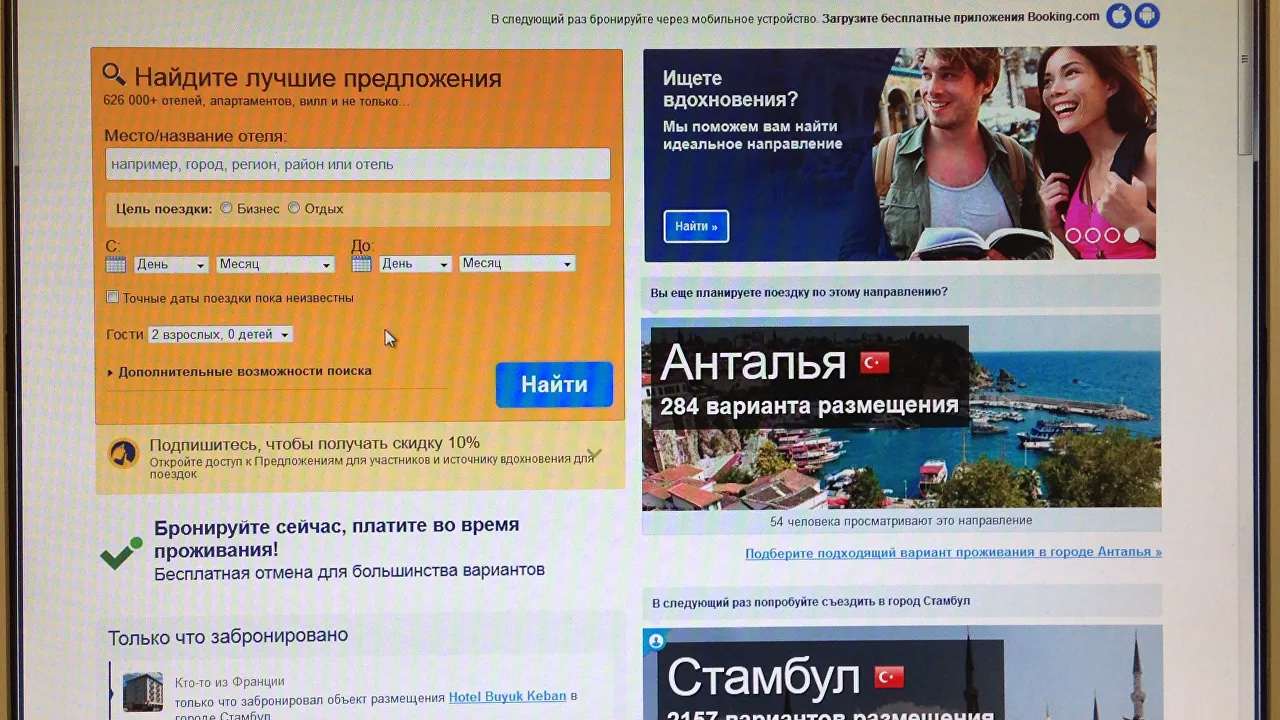Expand the 10% discount subscription chevron
Screen dimensions: 1280x720
594,454
